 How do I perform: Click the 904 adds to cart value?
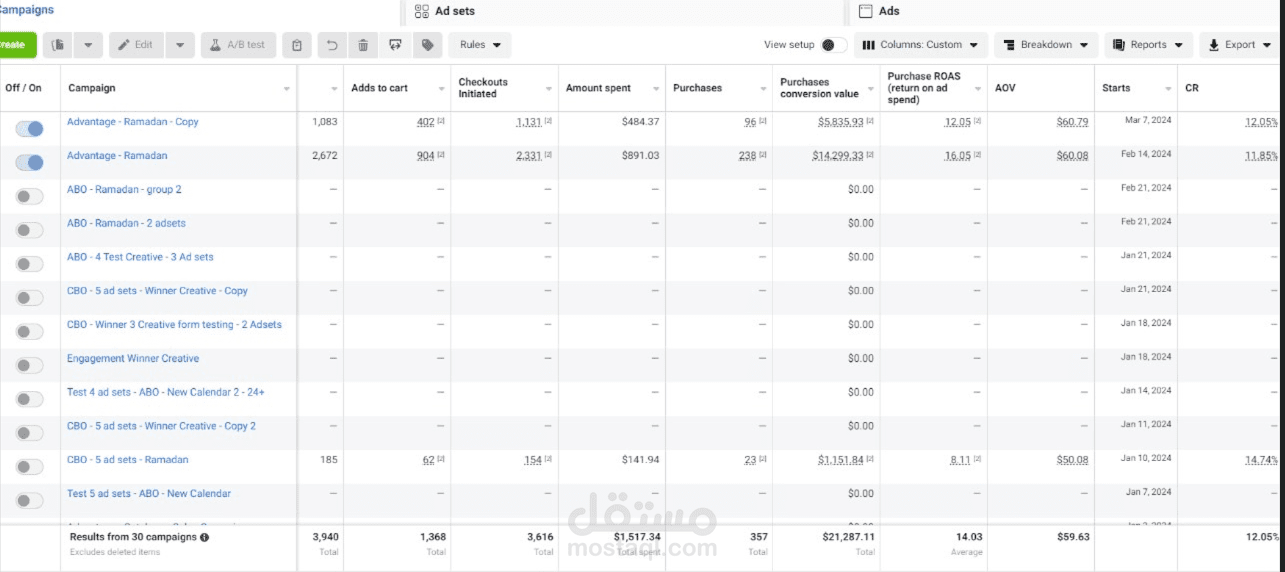tap(425, 156)
